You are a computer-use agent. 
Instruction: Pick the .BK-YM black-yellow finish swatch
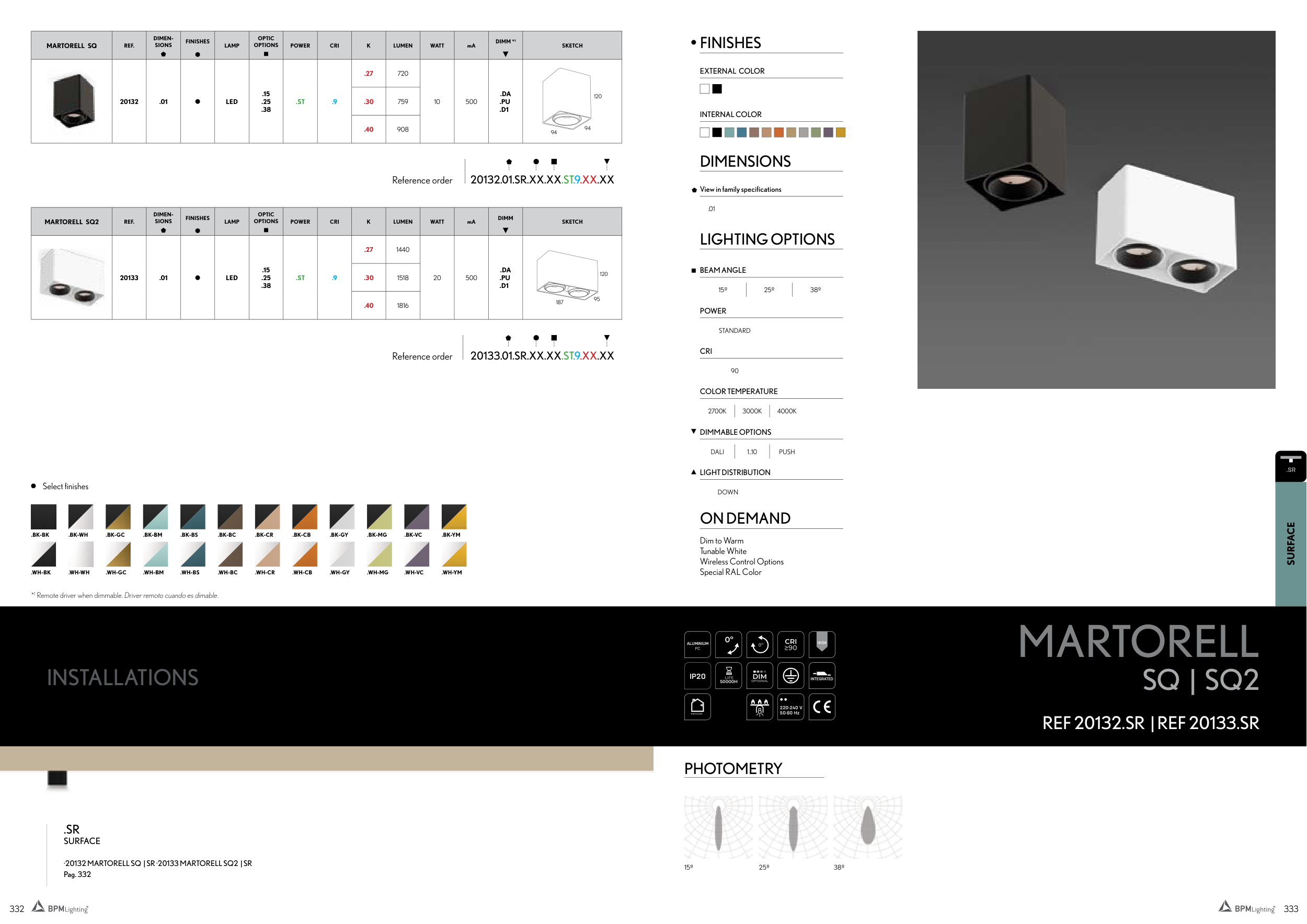(x=454, y=517)
